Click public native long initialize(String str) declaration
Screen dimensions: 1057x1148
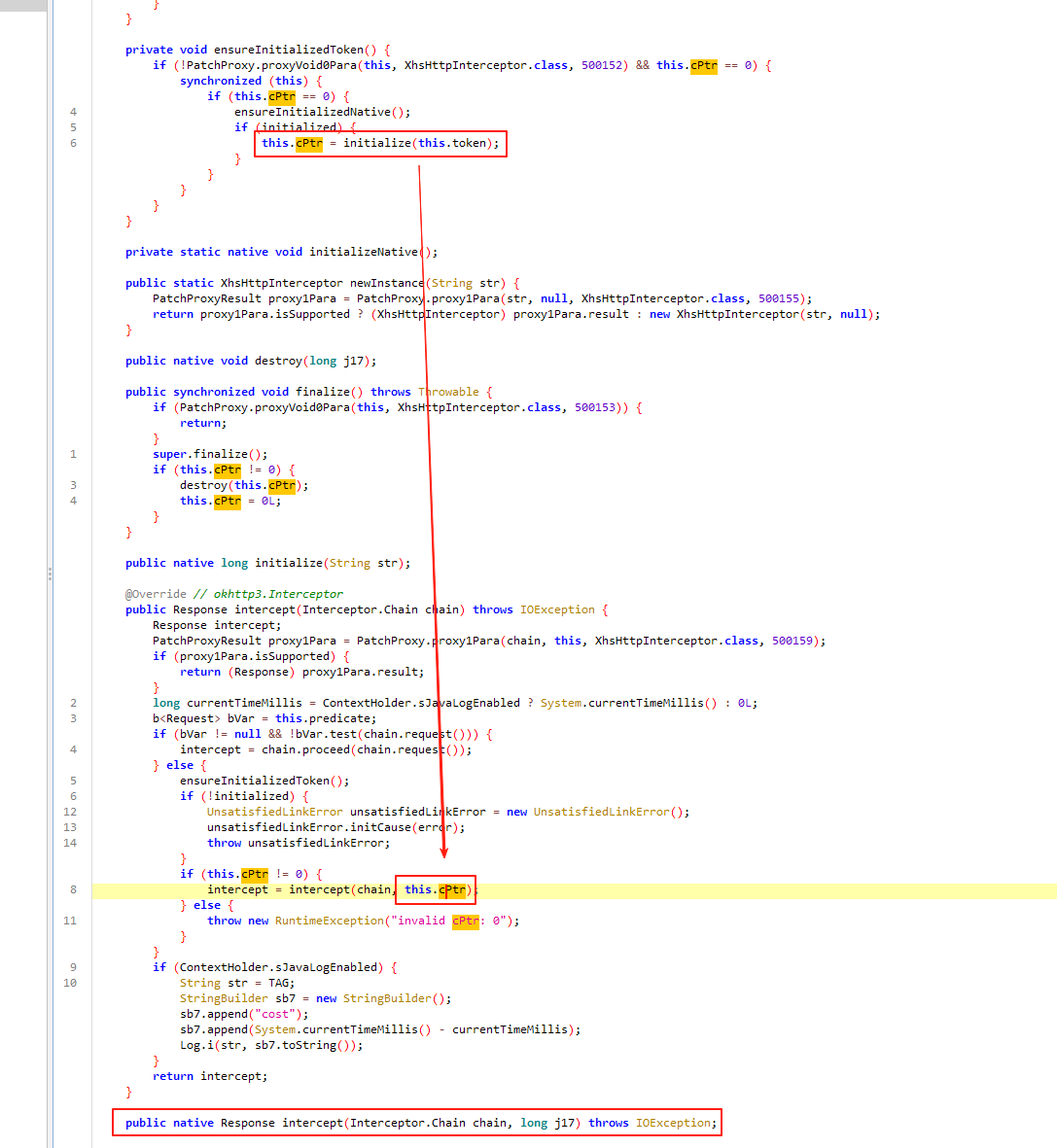[267, 563]
